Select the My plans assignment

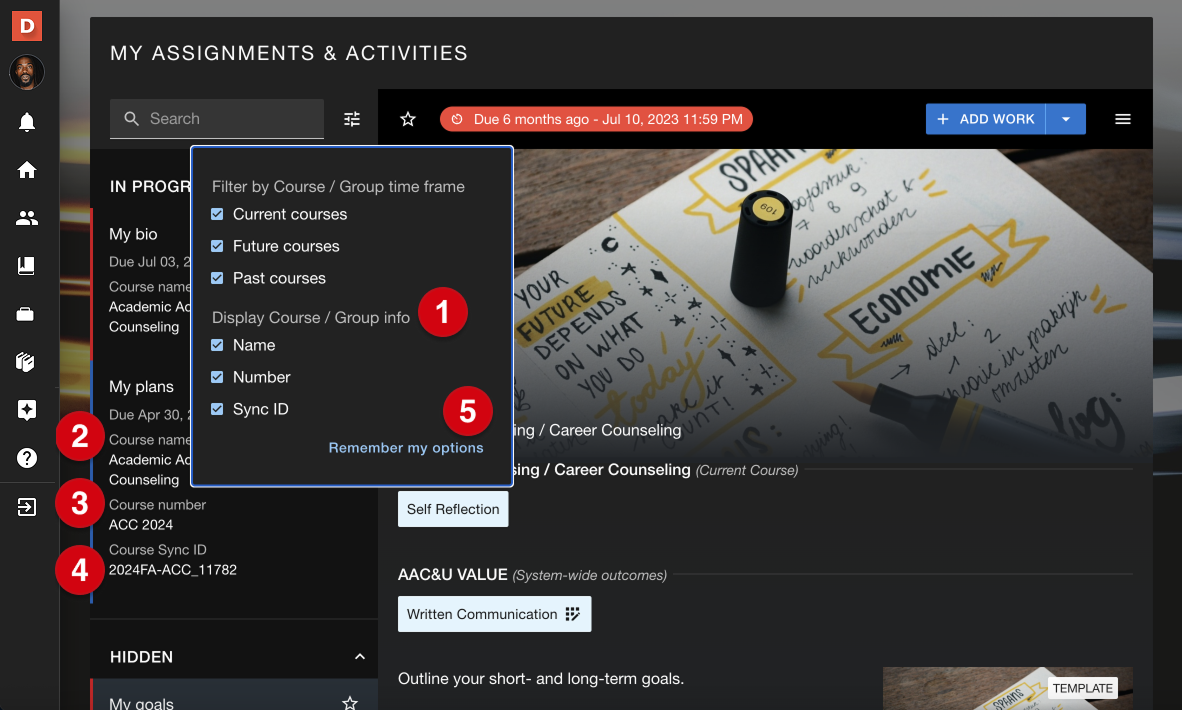[x=141, y=387]
